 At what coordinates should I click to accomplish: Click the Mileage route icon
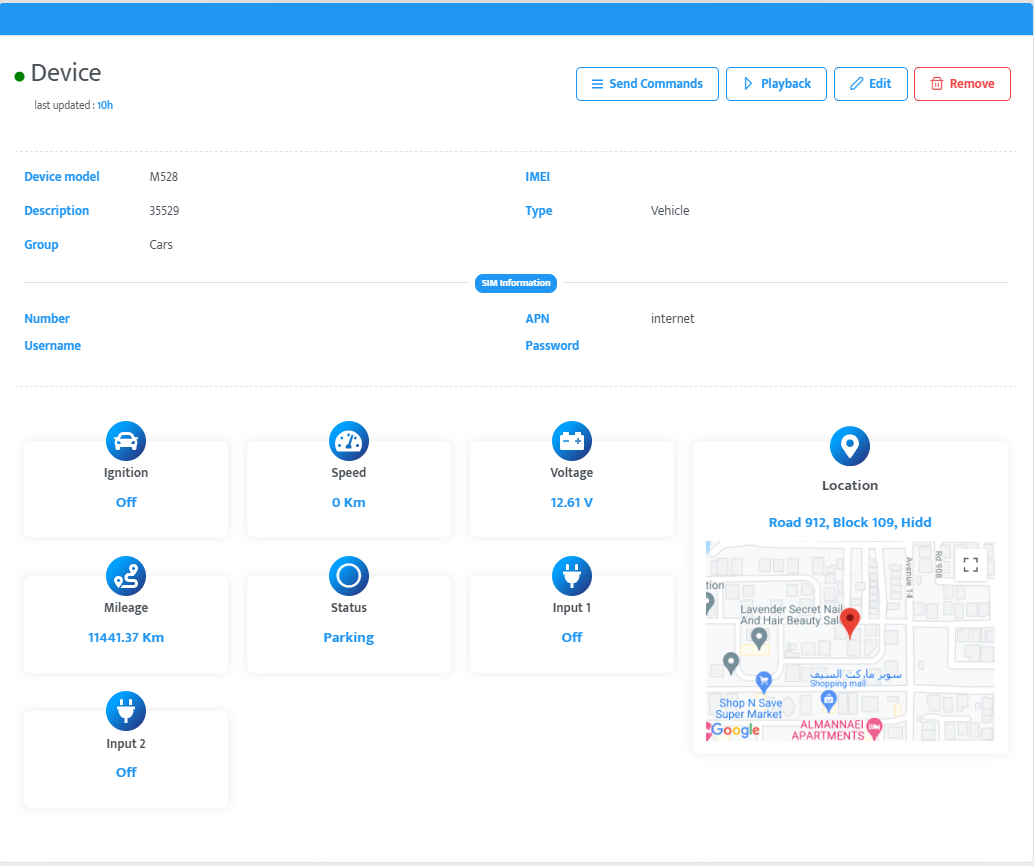[x=126, y=576]
